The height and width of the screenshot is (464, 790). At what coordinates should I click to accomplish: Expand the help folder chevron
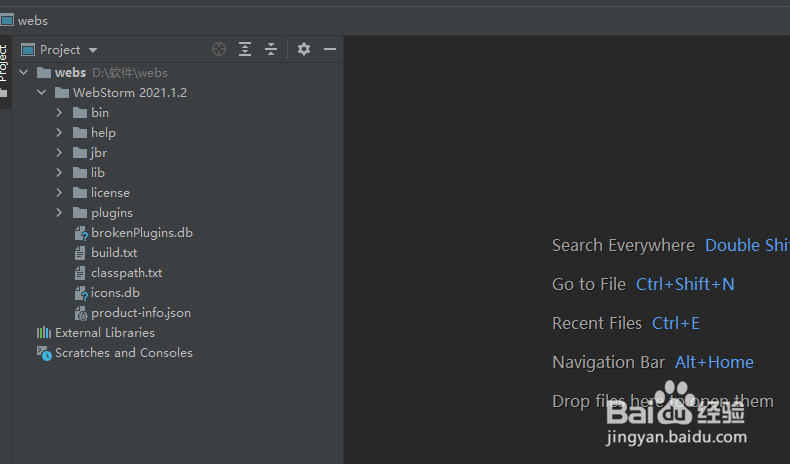click(59, 132)
